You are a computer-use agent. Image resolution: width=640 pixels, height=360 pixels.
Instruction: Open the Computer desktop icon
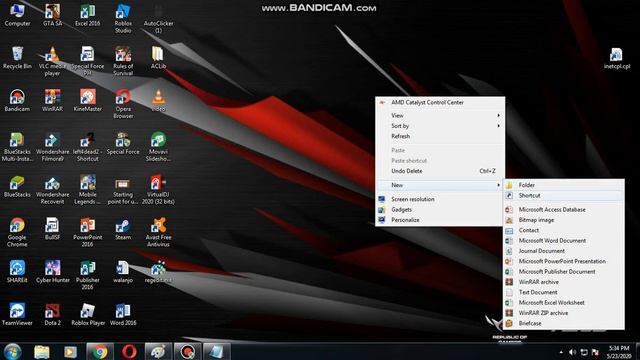(17, 16)
